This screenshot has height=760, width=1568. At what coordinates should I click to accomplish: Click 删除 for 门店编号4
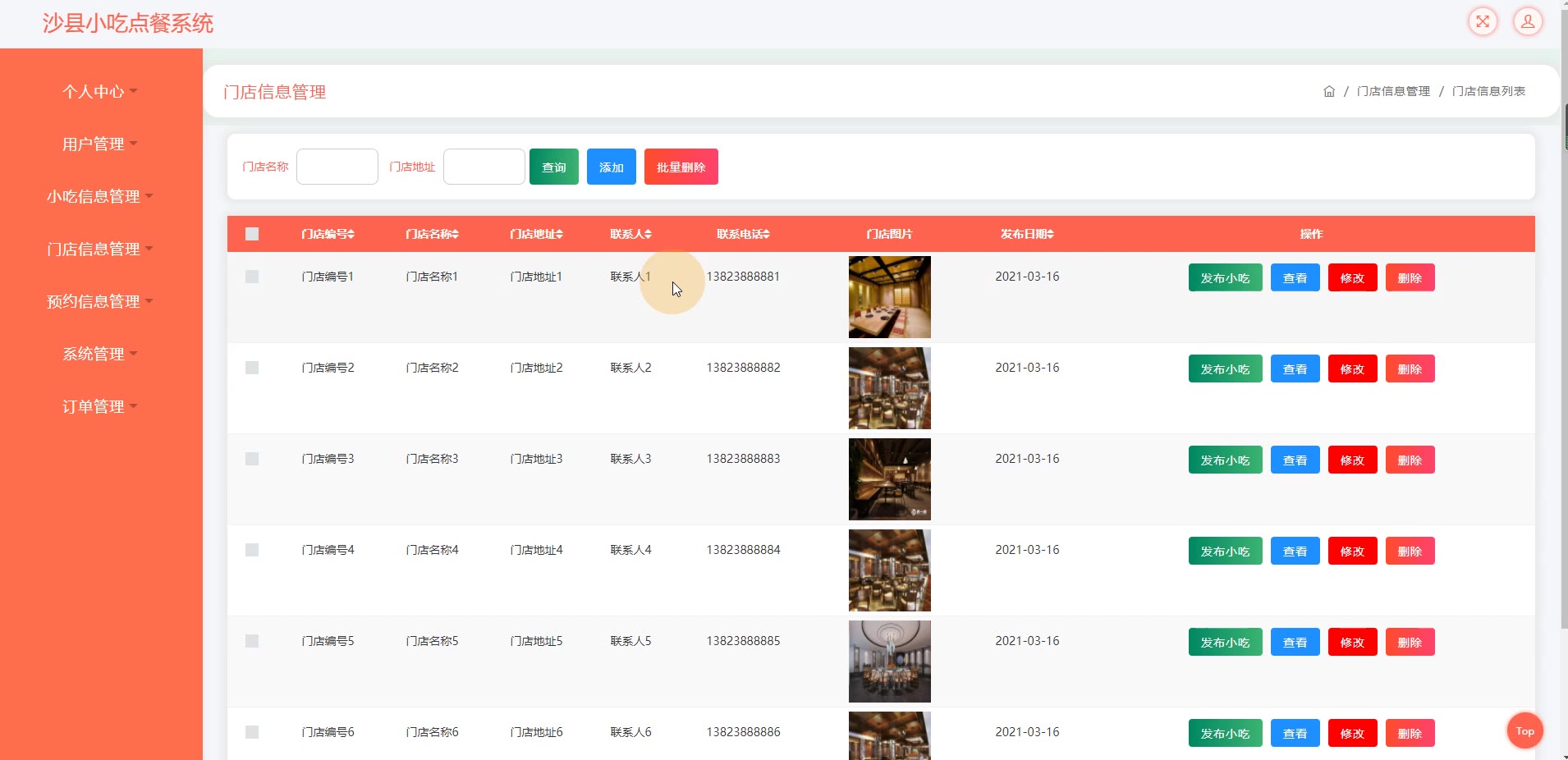pyautogui.click(x=1410, y=551)
